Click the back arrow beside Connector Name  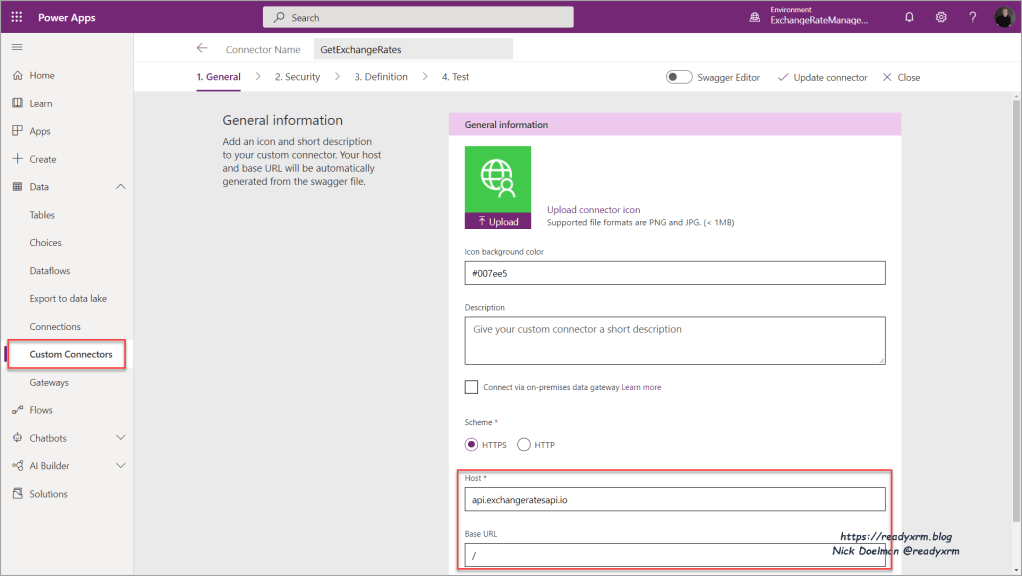[202, 48]
